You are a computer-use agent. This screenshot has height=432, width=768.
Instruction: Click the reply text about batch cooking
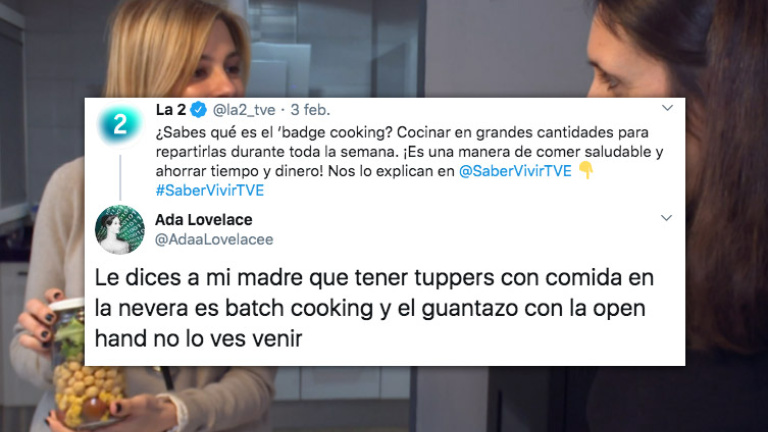click(374, 308)
